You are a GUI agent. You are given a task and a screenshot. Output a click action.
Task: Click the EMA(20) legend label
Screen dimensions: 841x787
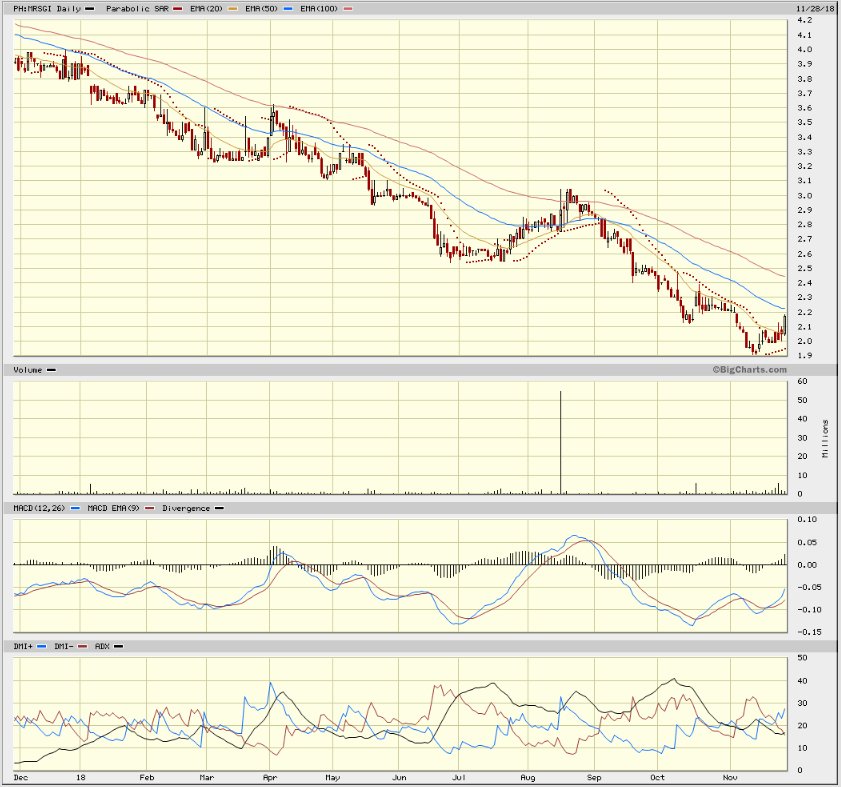point(206,9)
